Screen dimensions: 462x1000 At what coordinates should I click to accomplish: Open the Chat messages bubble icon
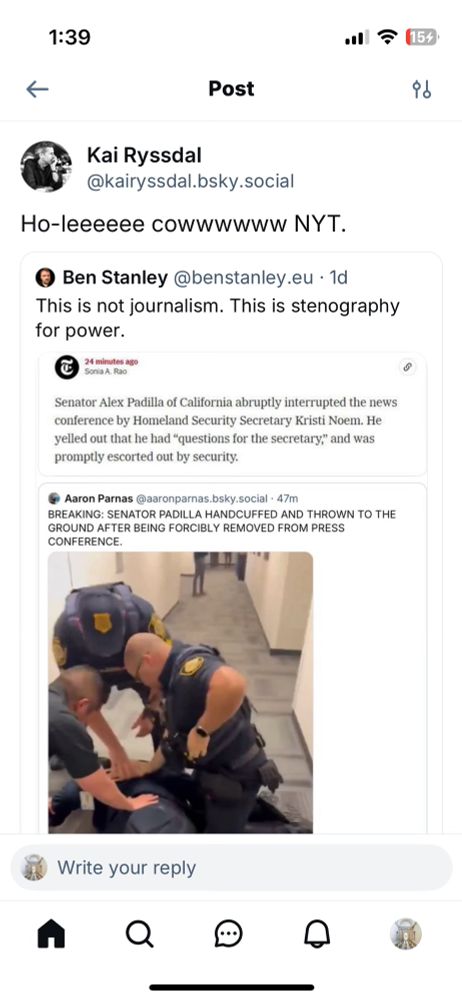click(x=228, y=935)
